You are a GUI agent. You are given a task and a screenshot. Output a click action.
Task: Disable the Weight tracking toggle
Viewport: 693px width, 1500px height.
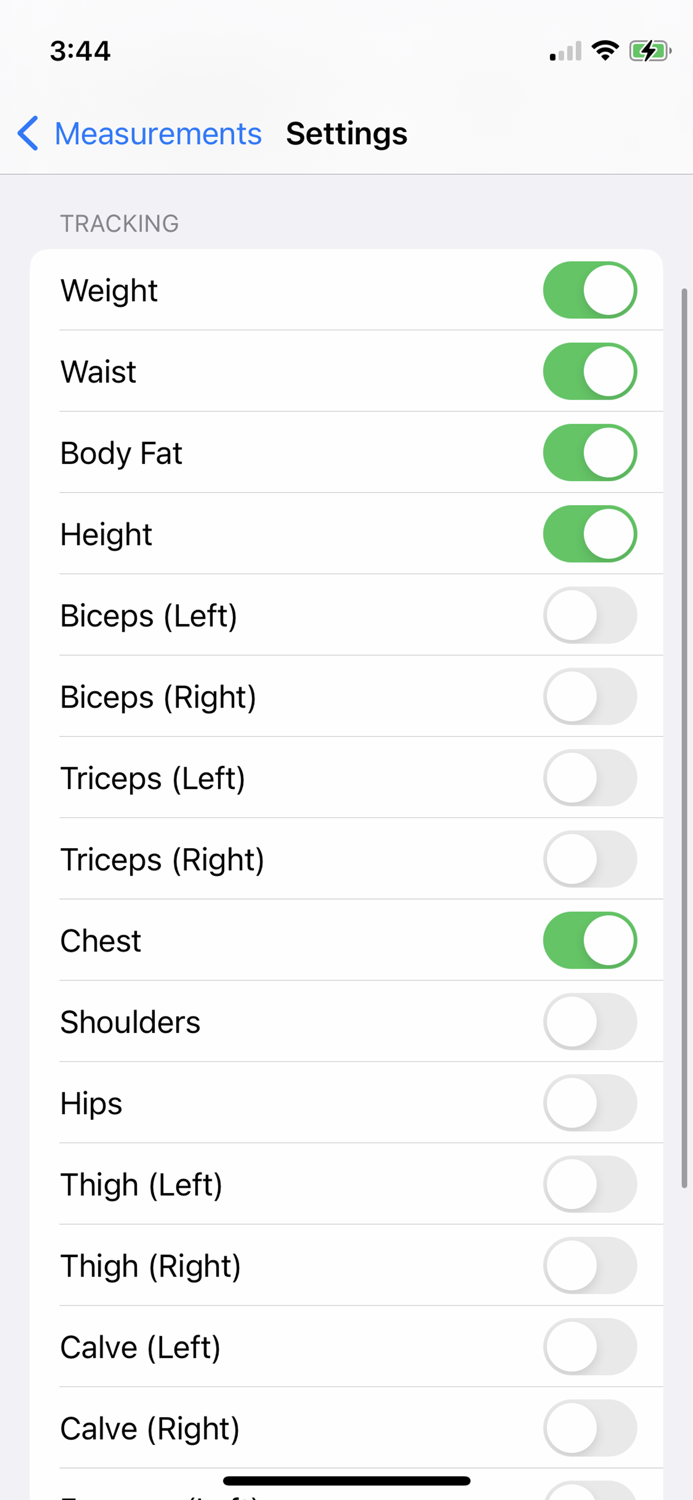[590, 290]
